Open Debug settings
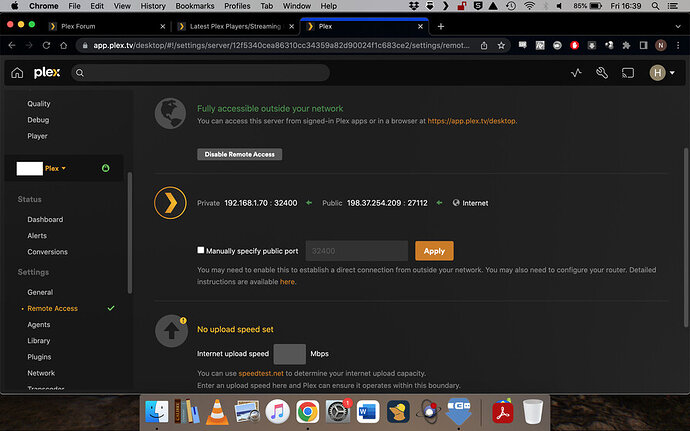Image resolution: width=690 pixels, height=431 pixels. [x=38, y=120]
